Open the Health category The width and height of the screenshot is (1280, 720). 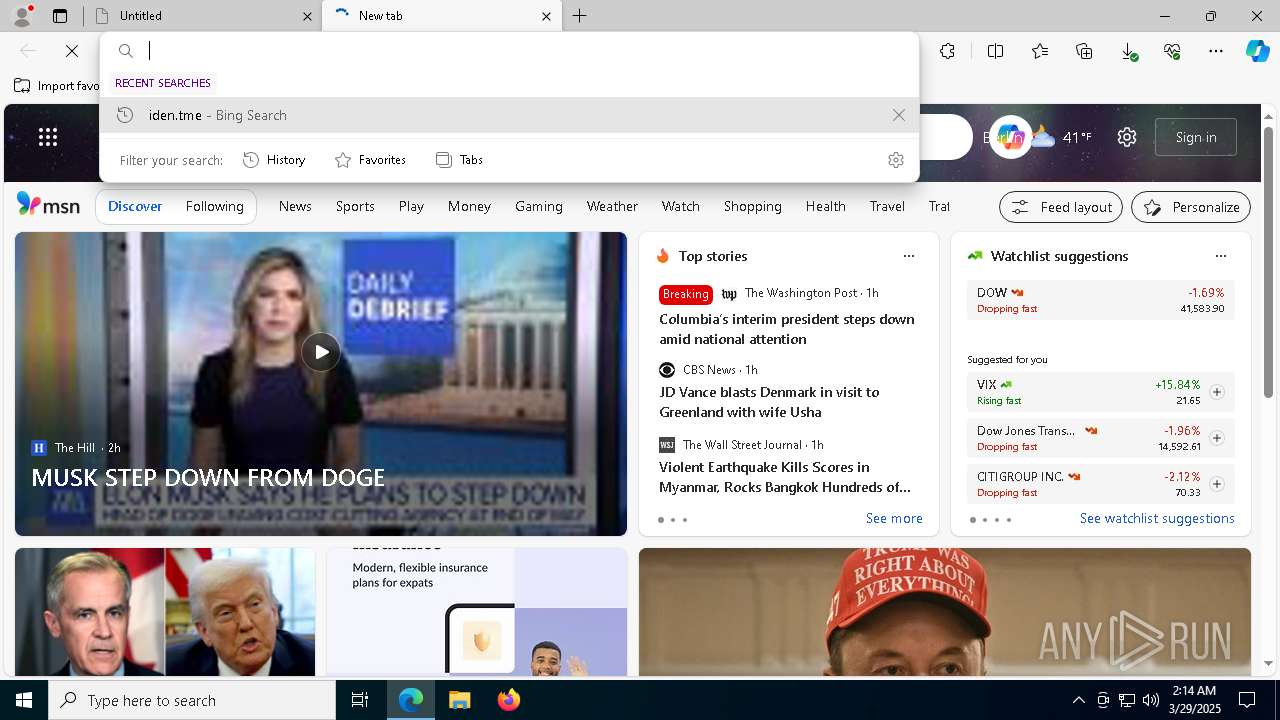[x=826, y=206]
